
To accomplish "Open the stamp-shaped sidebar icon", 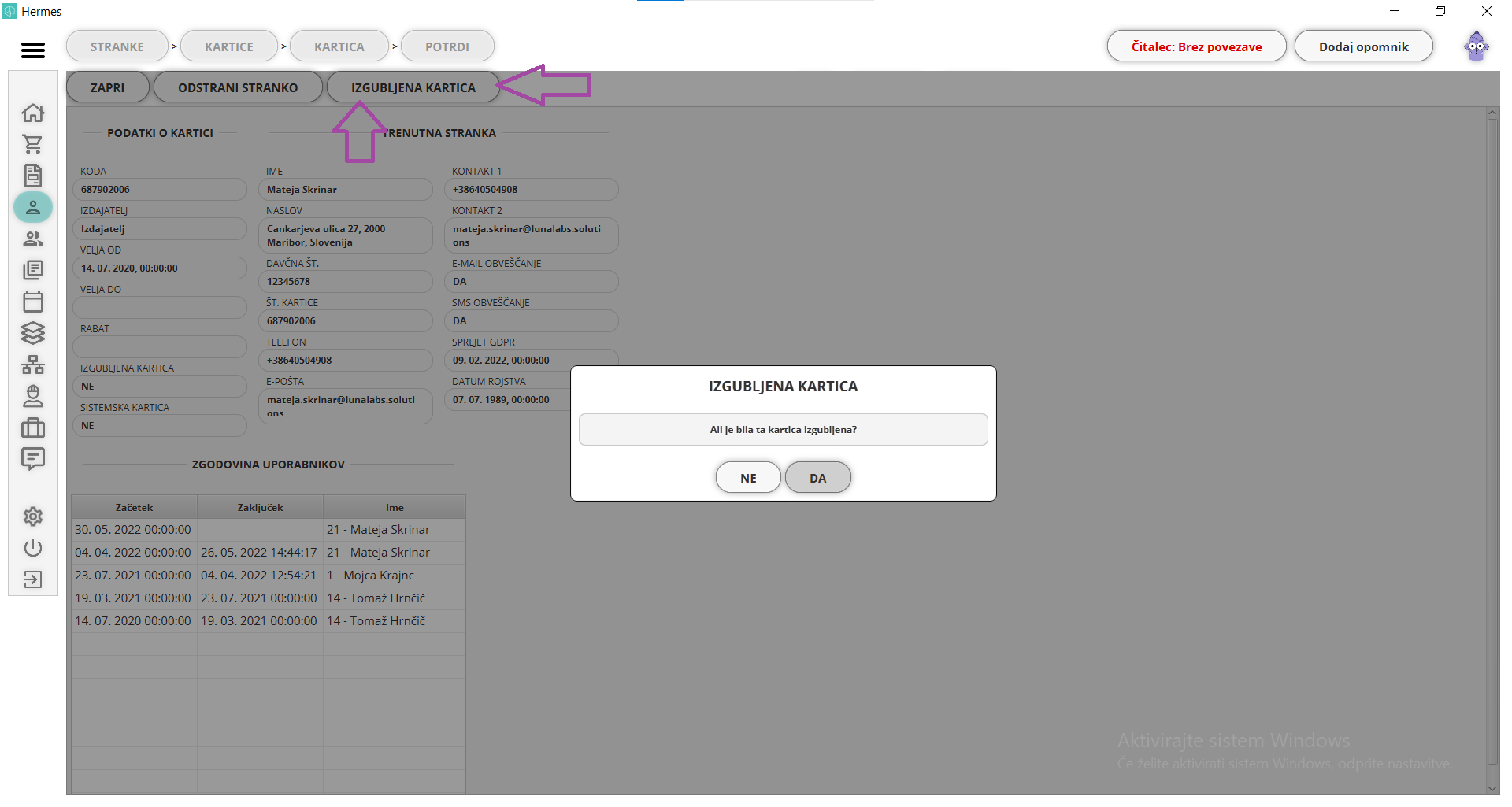I will (33, 396).
